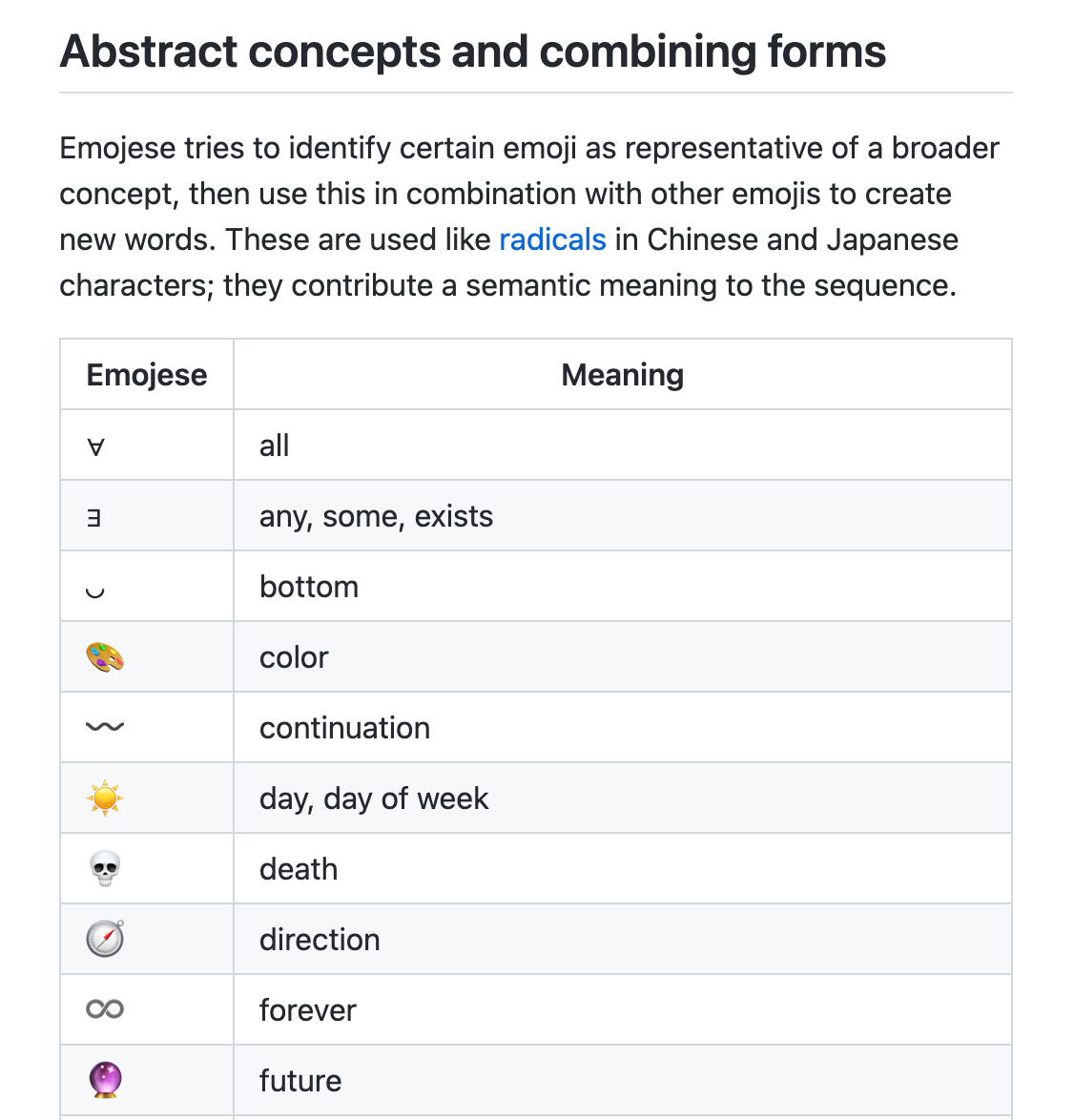Click the 'day, day of week' cell
The image size is (1074, 1120).
[x=623, y=798]
